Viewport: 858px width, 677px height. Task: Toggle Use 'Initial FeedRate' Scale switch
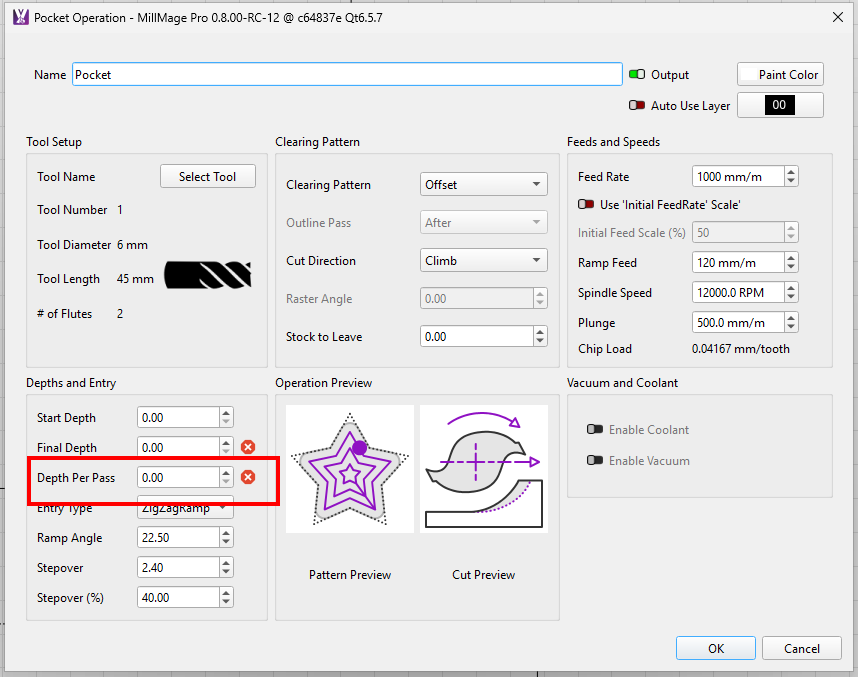586,204
